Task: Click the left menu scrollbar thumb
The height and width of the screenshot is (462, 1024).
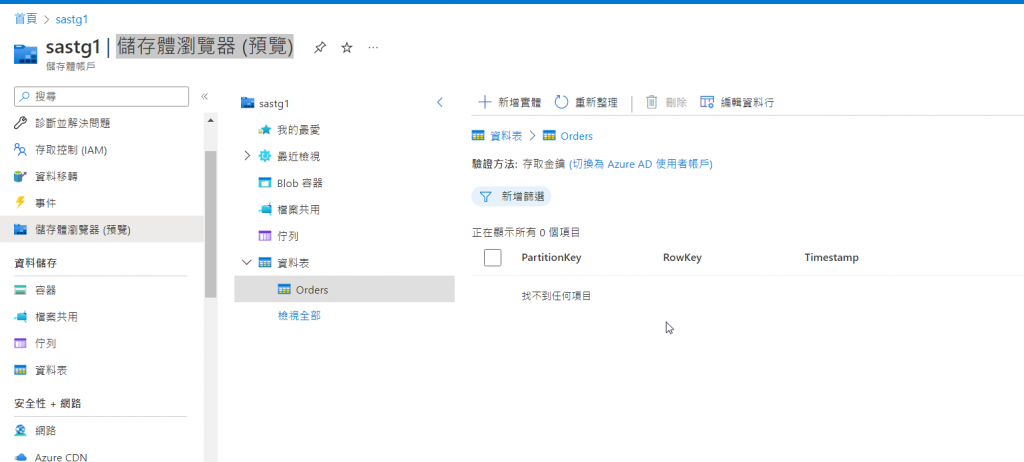Action: [x=210, y=224]
